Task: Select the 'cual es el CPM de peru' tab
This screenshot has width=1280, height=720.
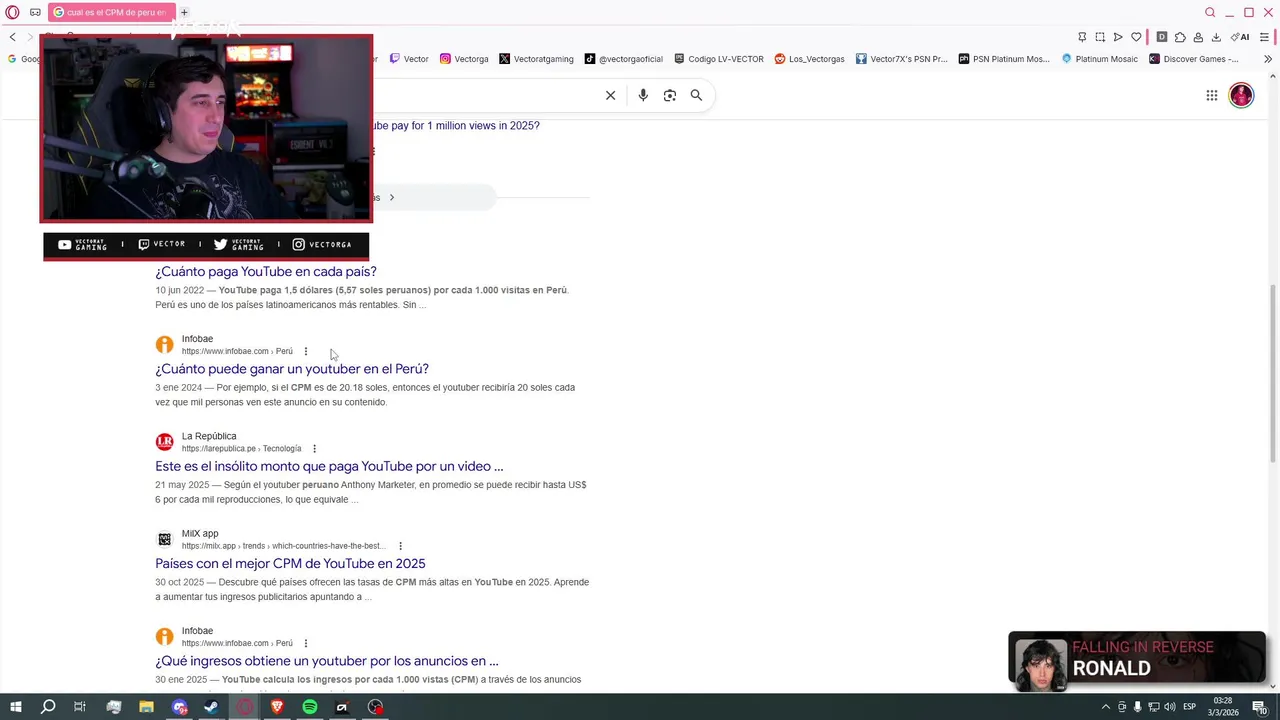Action: (x=109, y=12)
